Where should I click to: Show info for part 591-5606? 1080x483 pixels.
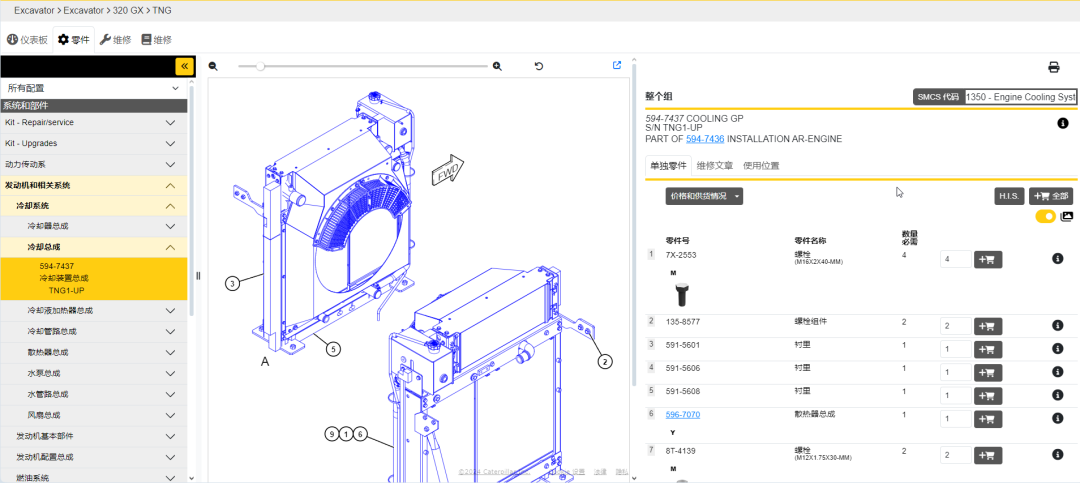[1057, 372]
